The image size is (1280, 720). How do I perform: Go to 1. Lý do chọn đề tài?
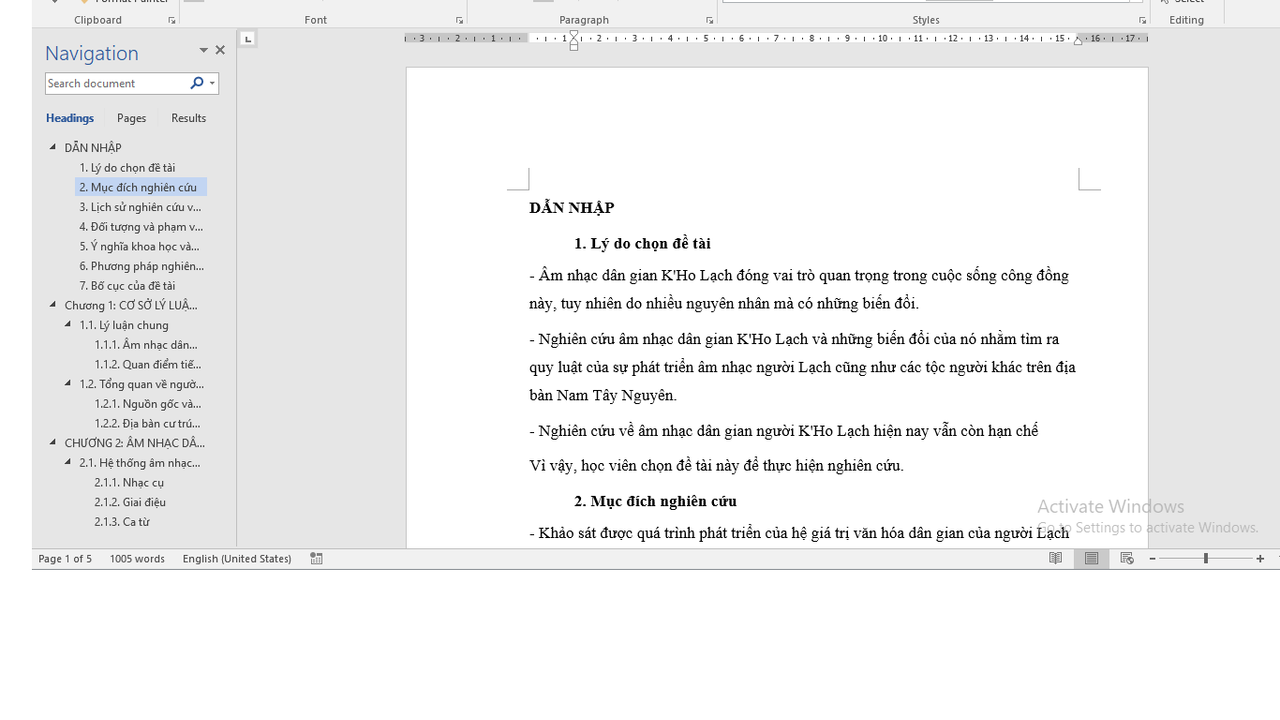pyautogui.click(x=127, y=168)
